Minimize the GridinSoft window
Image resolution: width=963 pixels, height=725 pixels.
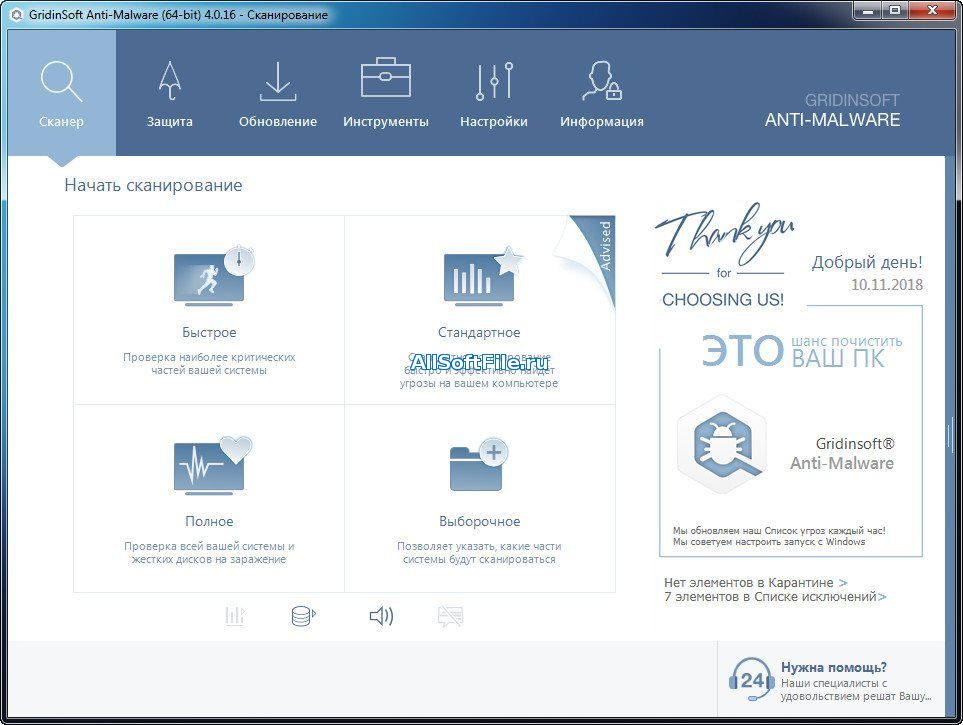click(868, 10)
